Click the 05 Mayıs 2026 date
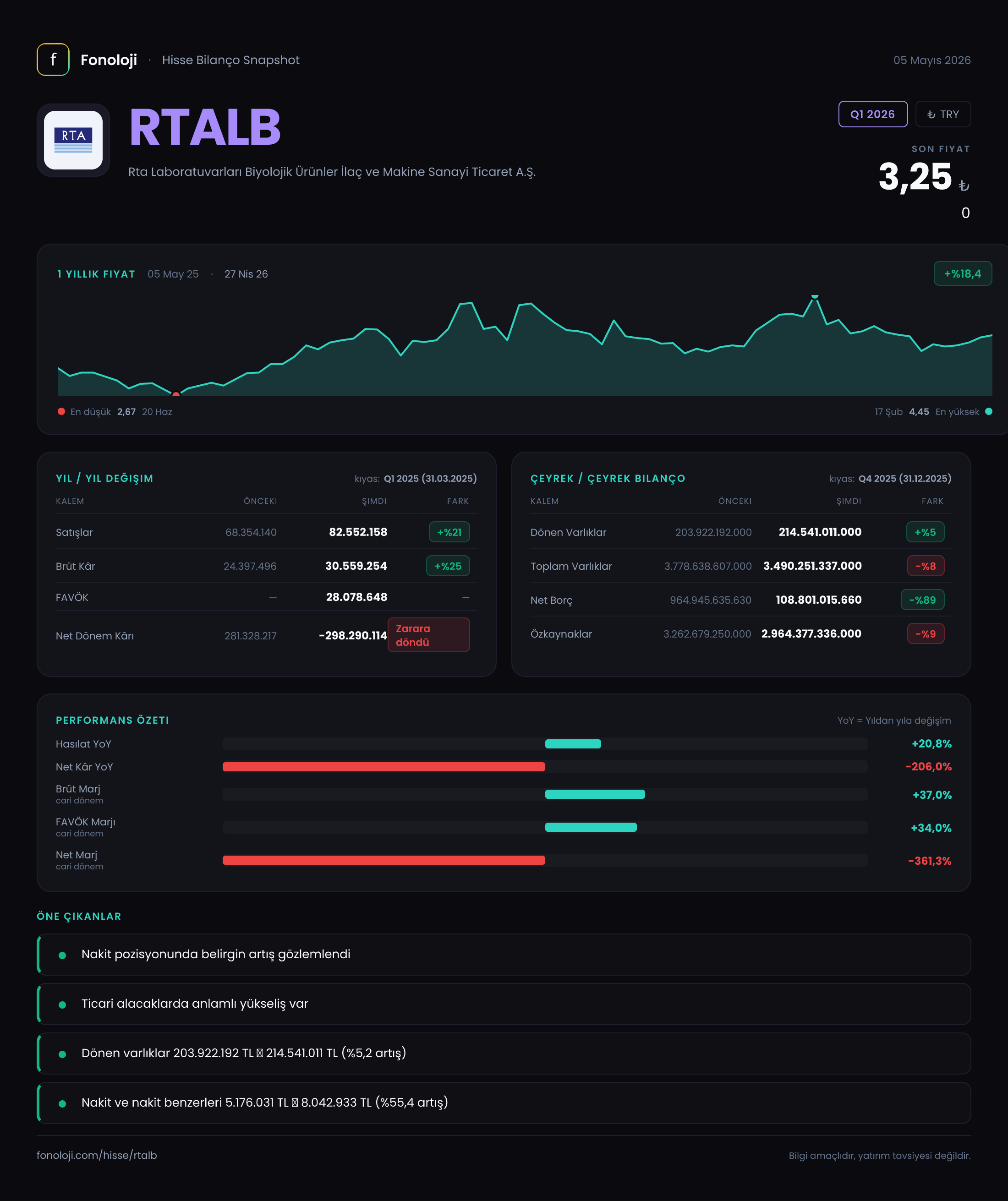The height and width of the screenshot is (1201, 1008). click(x=932, y=60)
